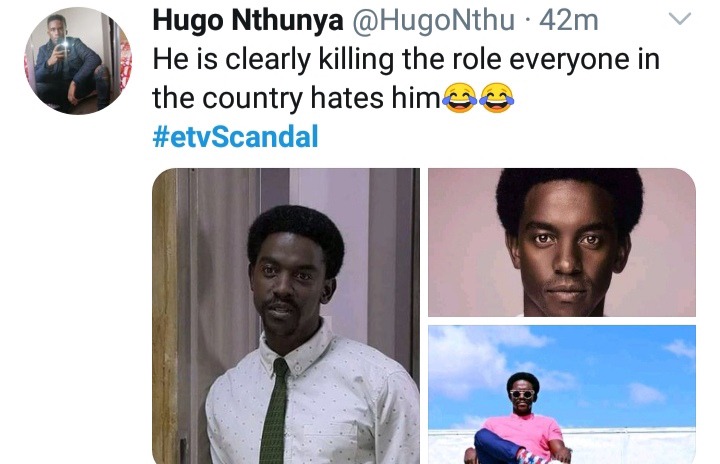Click the dot separator before 42m

click(x=527, y=22)
